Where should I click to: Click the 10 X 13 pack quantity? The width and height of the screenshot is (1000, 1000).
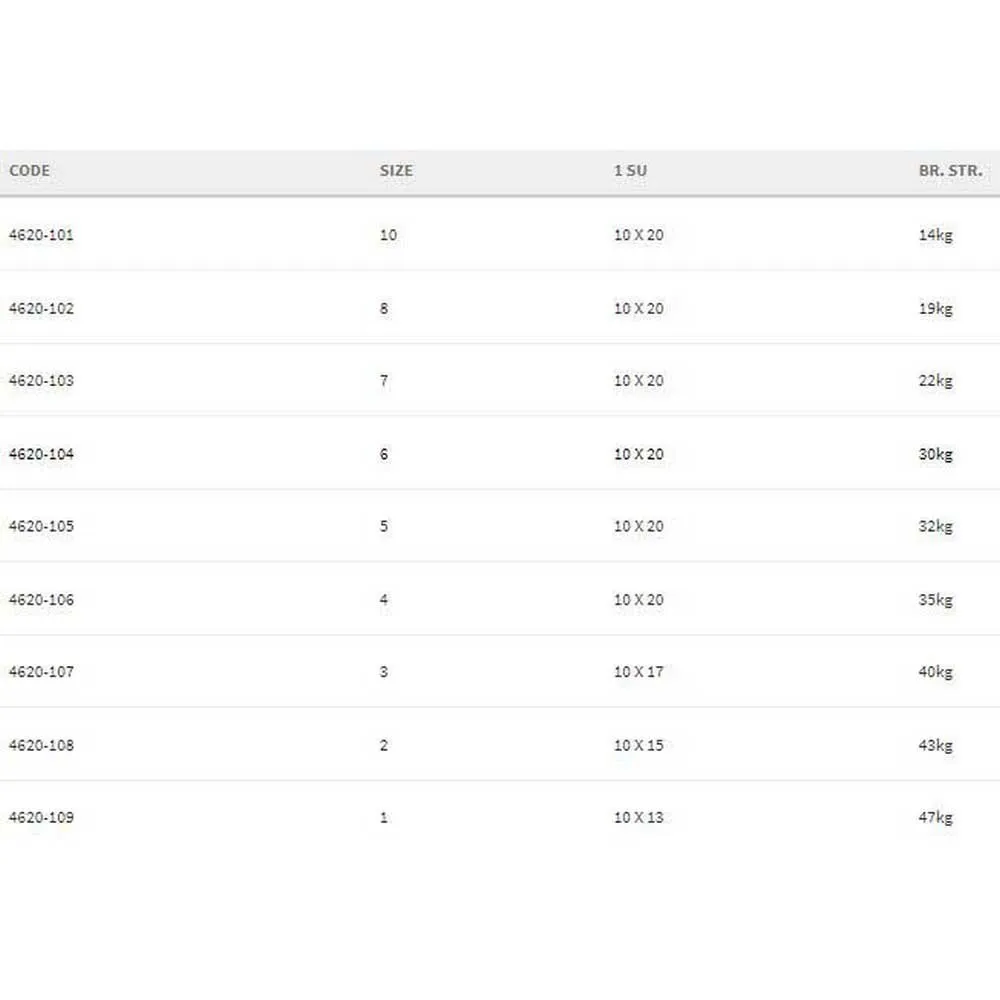coord(638,818)
